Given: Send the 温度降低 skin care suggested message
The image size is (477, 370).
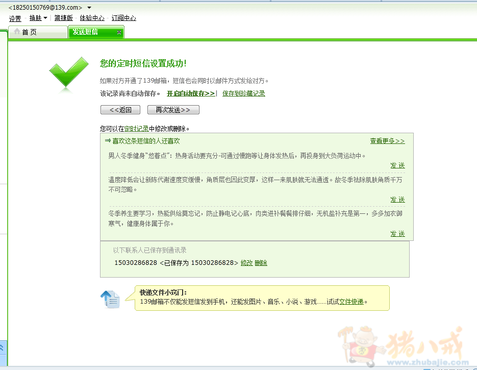Looking at the screenshot, I should (398, 199).
